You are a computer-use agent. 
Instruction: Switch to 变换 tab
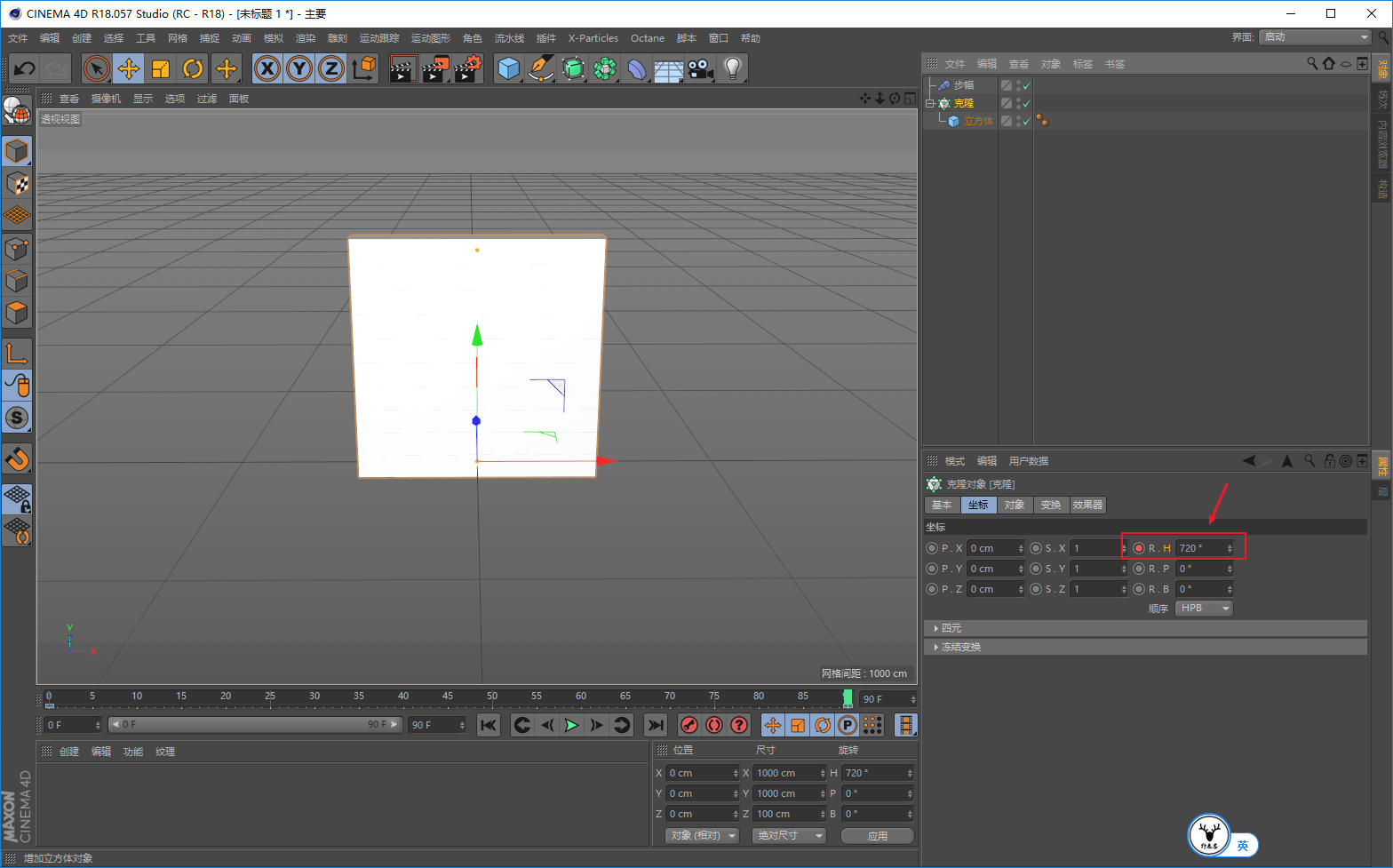tap(1051, 505)
